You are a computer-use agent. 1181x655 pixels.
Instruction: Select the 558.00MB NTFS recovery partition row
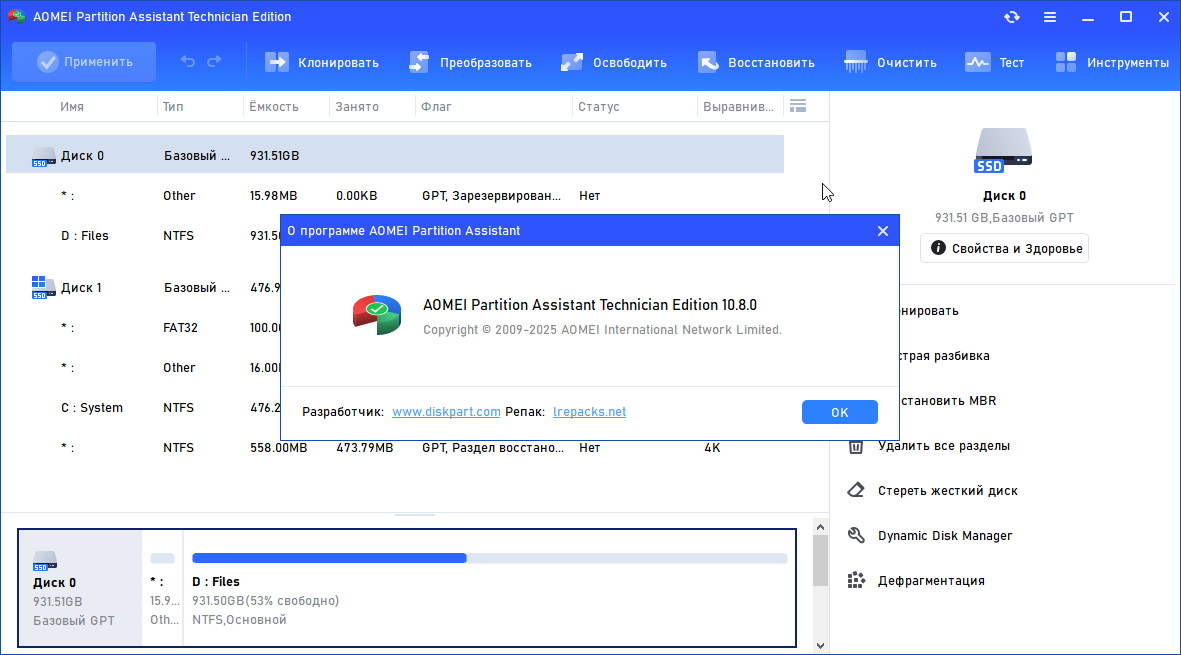point(395,447)
